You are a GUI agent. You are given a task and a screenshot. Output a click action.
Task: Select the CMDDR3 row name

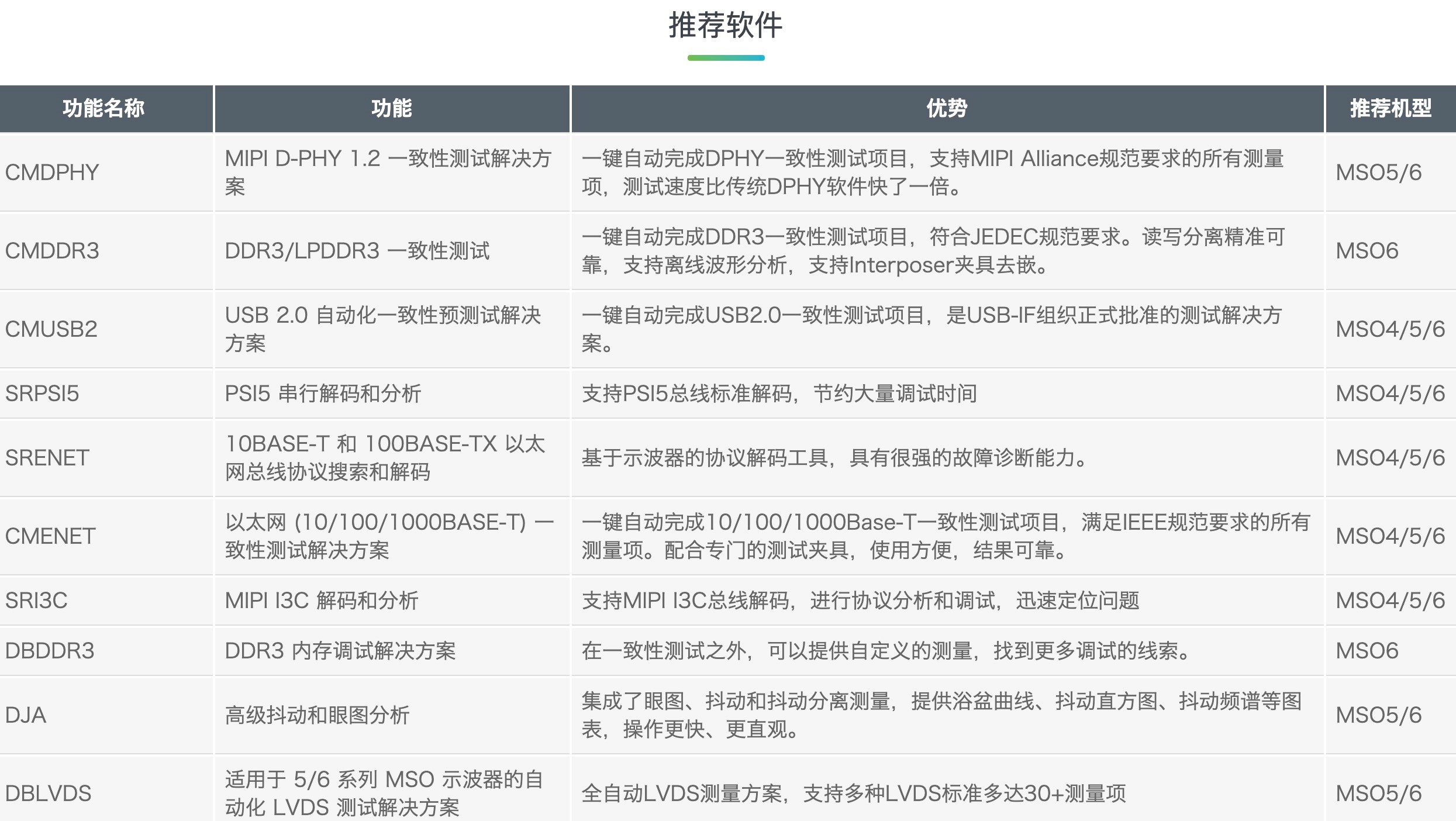point(52,251)
